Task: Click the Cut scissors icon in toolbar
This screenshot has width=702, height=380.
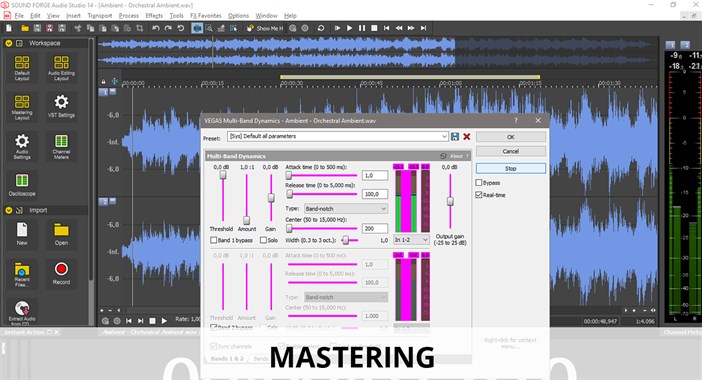Action: [x=78, y=28]
